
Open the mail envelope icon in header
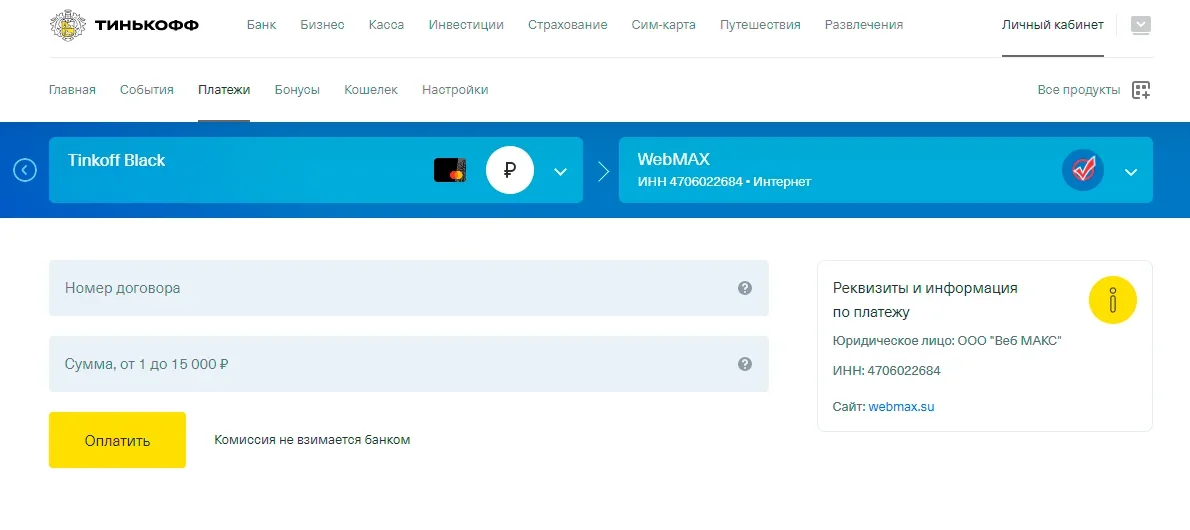pyautogui.click(x=1140, y=25)
